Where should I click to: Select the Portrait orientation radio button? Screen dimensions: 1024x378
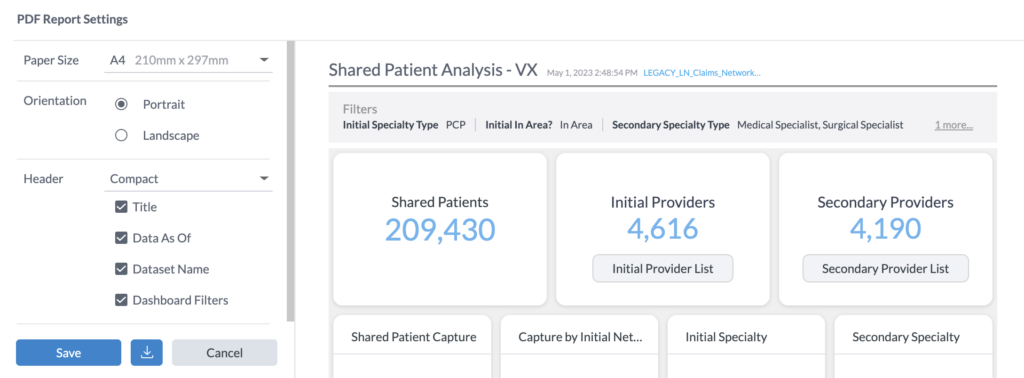click(x=121, y=104)
